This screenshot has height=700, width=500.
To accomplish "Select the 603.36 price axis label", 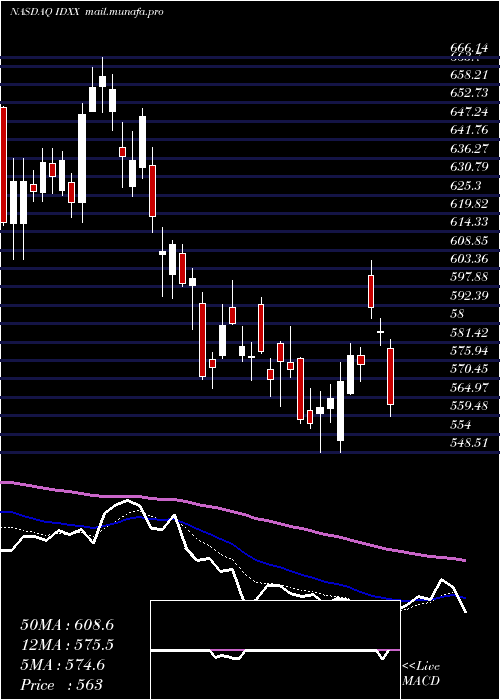I will click(469, 258).
